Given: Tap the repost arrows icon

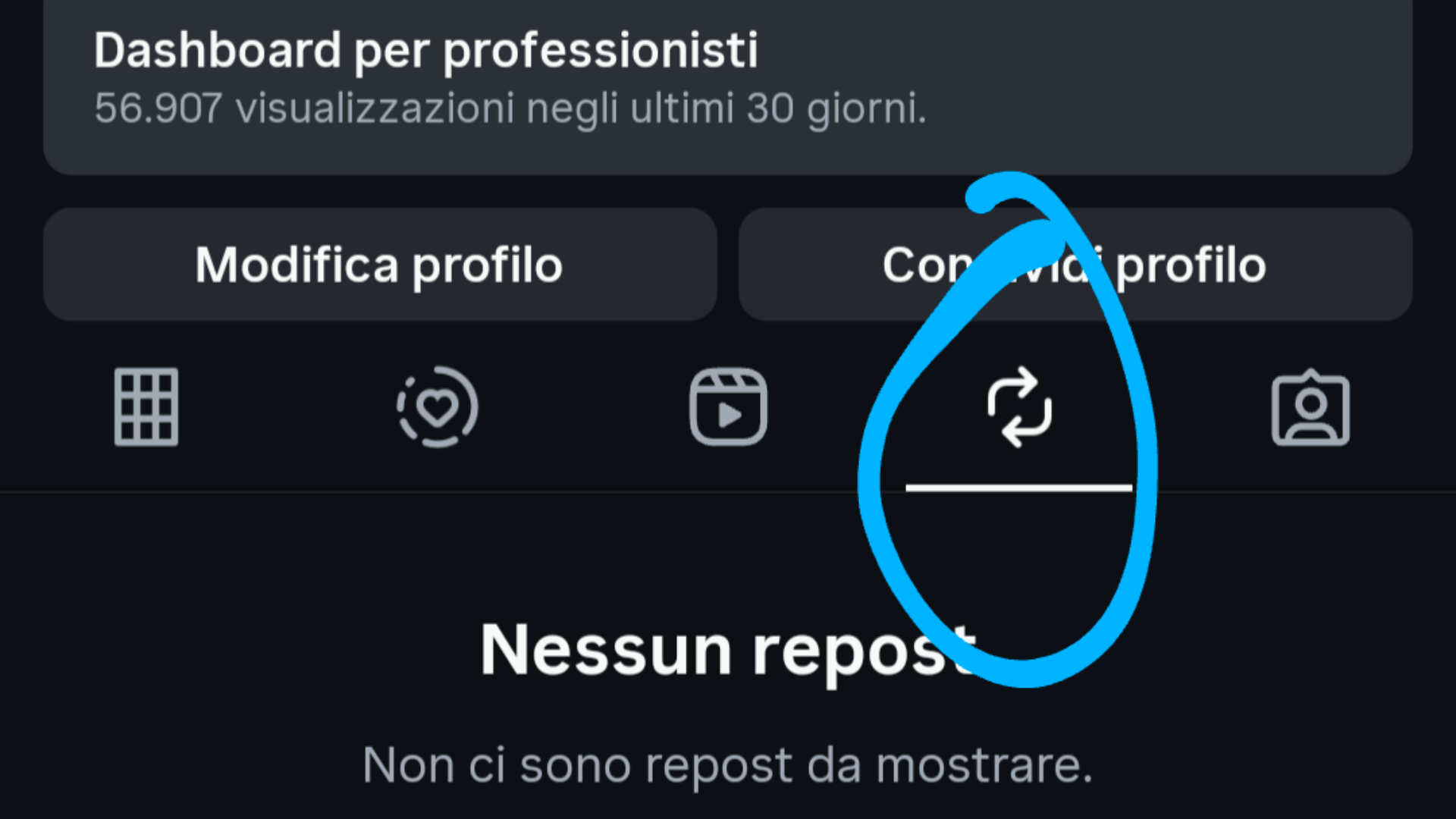Looking at the screenshot, I should 1019,407.
